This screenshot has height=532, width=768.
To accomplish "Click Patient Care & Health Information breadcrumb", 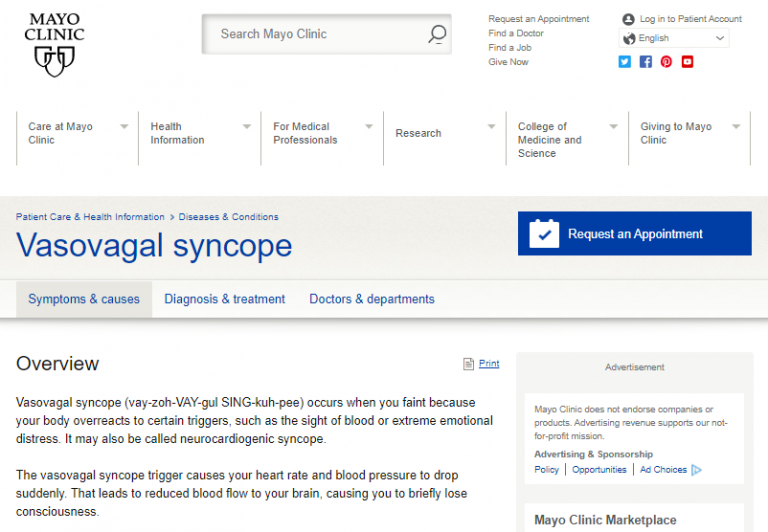I will point(90,217).
